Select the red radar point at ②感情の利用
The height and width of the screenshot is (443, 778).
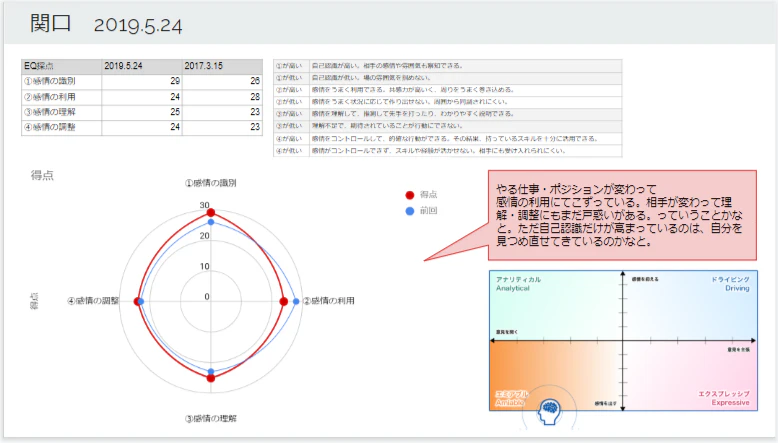283,301
